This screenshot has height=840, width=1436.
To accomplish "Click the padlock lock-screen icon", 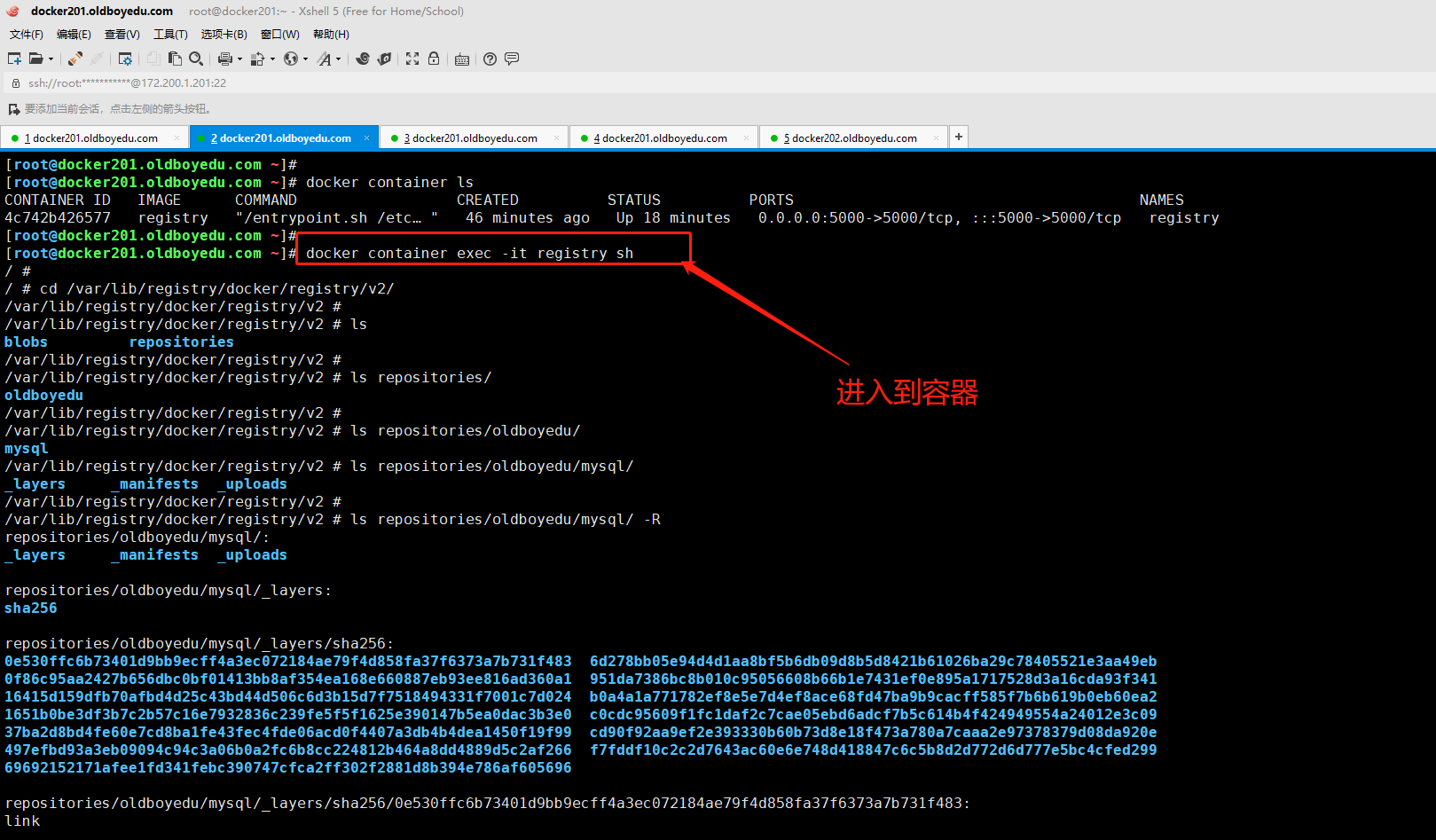I will [x=434, y=59].
